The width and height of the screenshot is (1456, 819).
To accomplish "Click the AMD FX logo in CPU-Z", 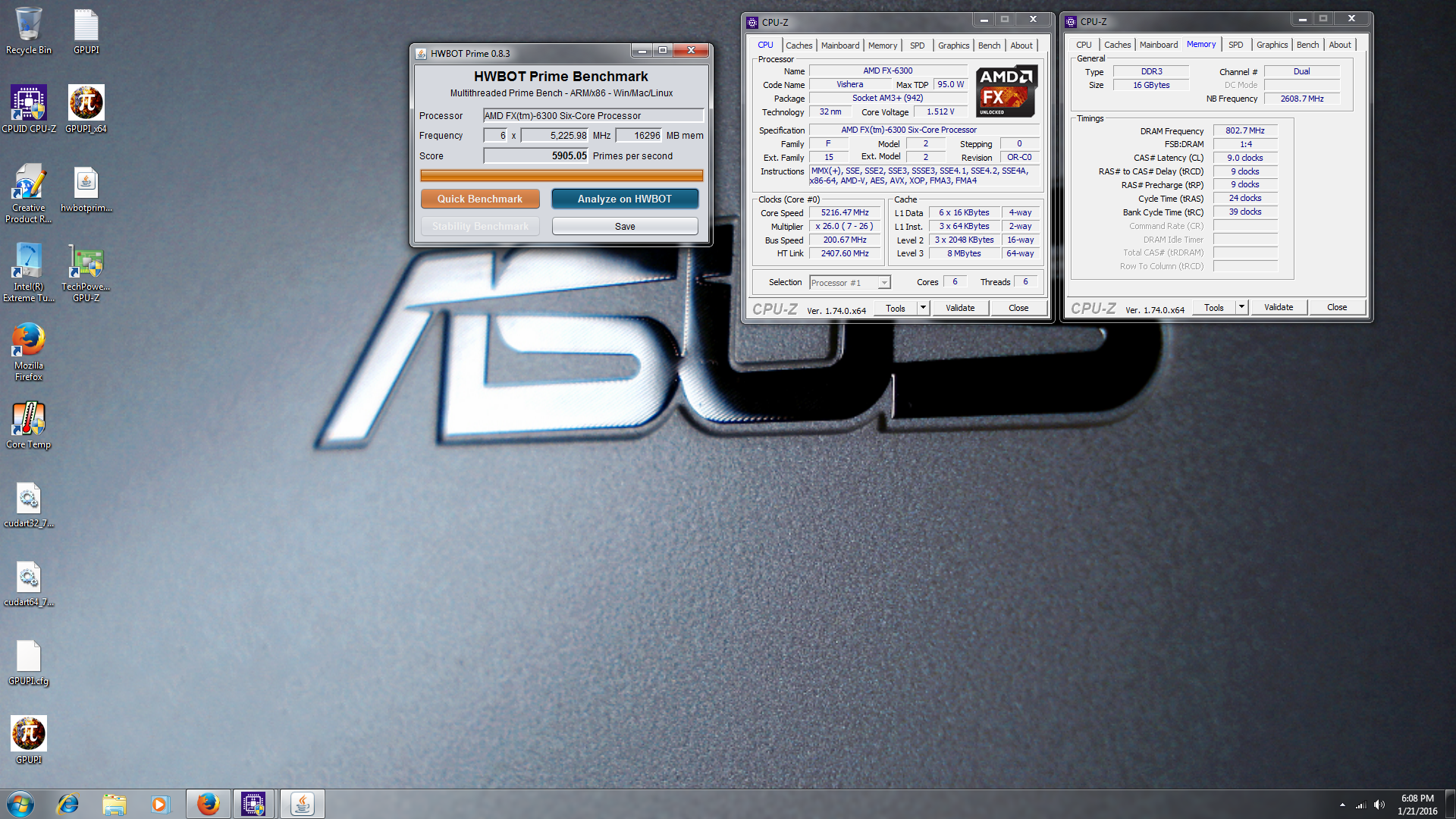I will pyautogui.click(x=1006, y=91).
